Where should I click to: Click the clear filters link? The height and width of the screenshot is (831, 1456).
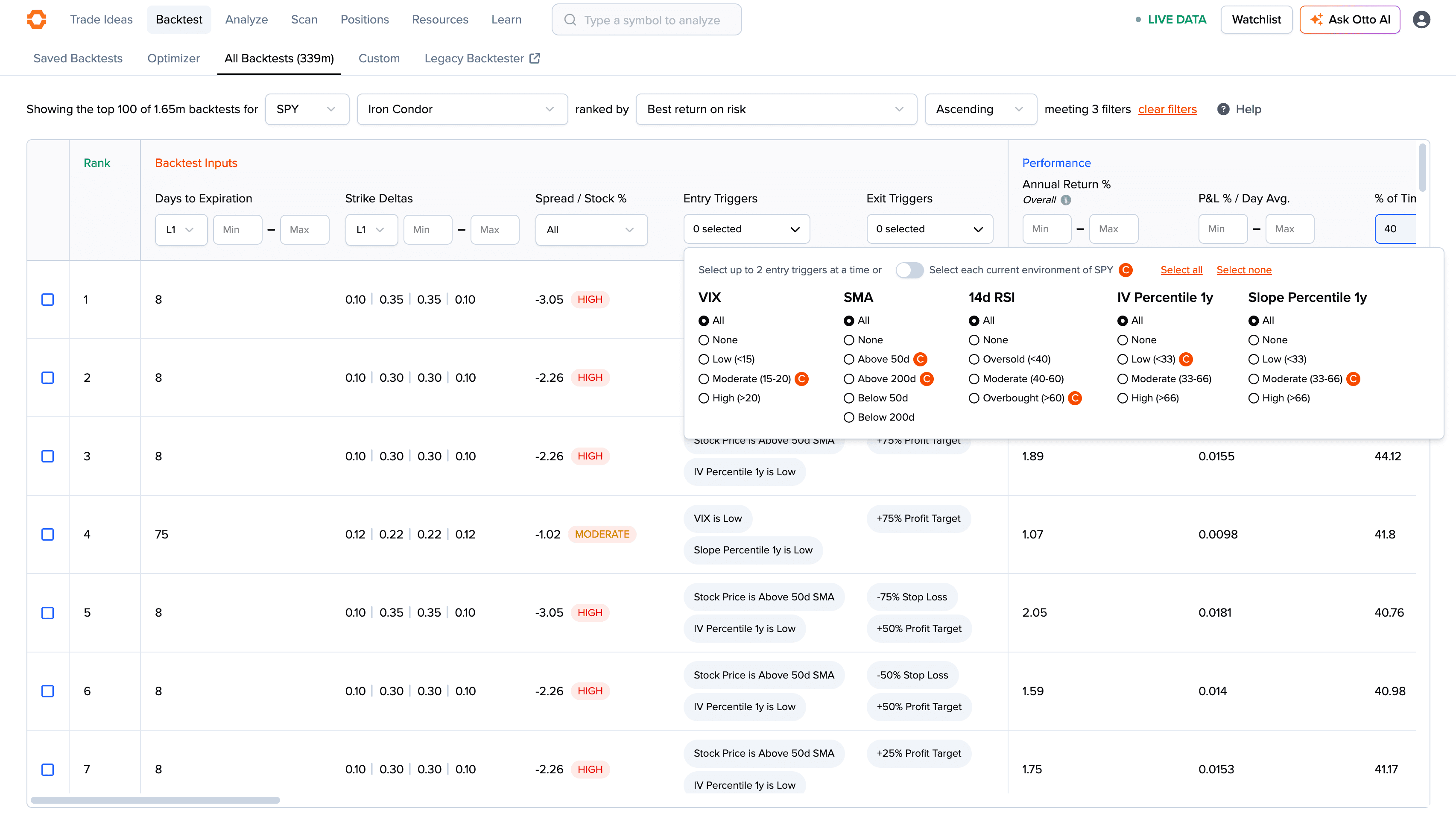click(x=1167, y=109)
